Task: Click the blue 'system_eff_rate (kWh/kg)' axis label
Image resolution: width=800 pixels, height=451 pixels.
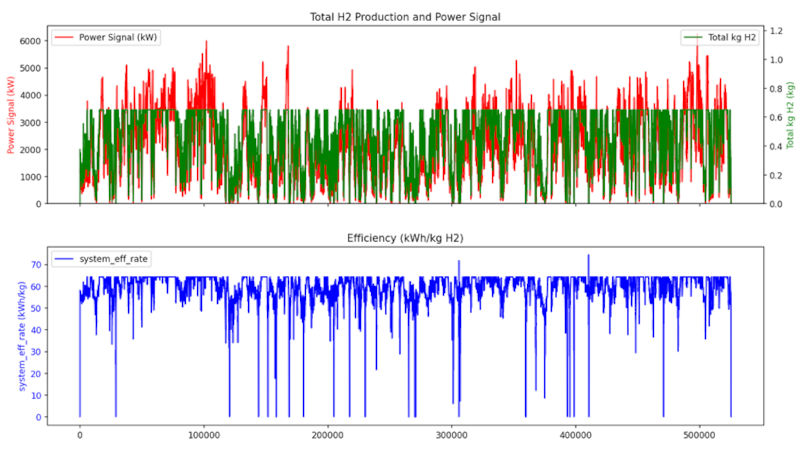Action: 12,334
